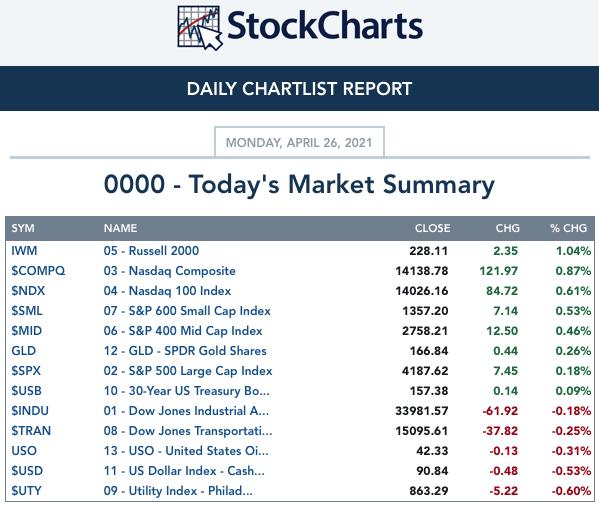Open 11 - US Dollar Index chart

[x=184, y=471]
